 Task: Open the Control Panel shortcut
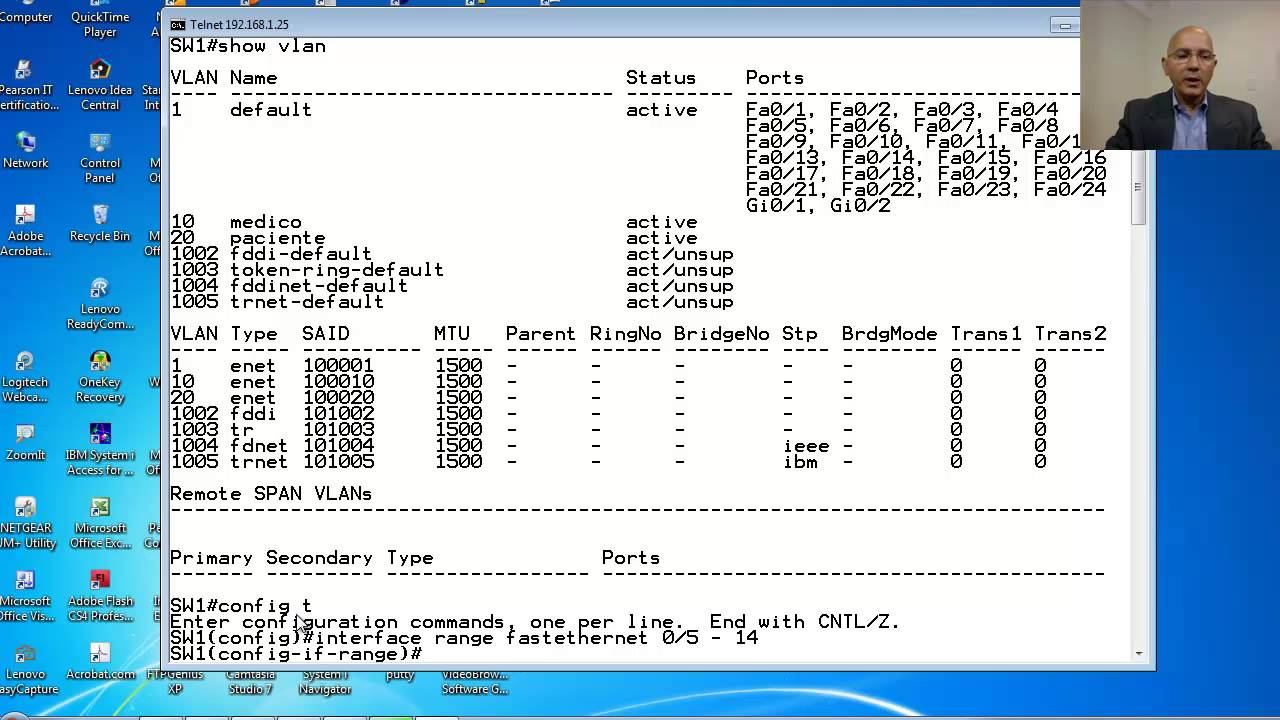pyautogui.click(x=100, y=157)
